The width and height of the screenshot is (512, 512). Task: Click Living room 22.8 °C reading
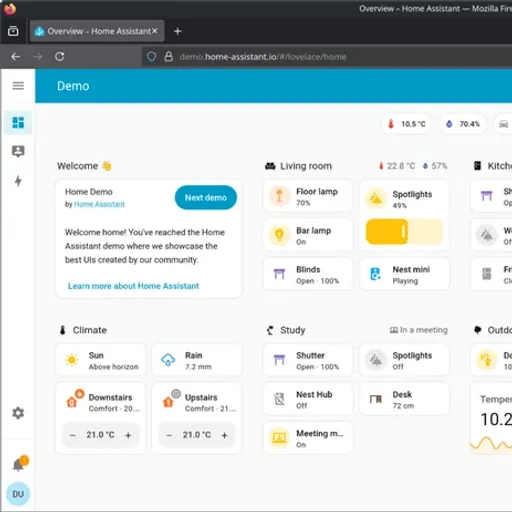coord(397,166)
